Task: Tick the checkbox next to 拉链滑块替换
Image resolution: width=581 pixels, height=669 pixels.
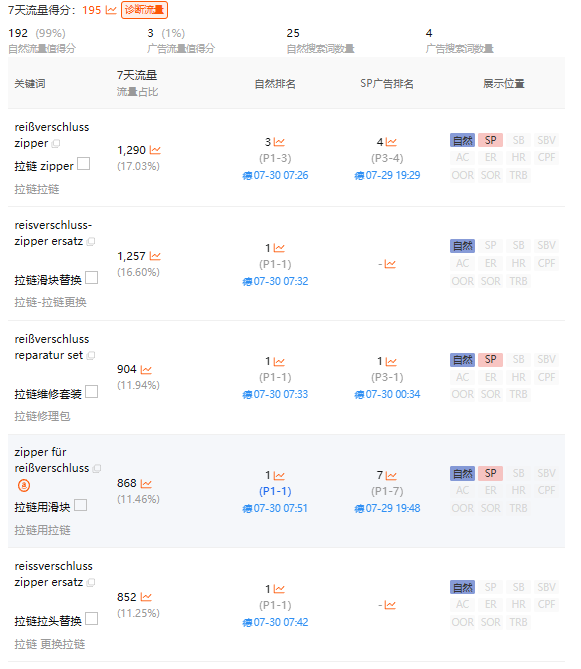Action: (92, 278)
